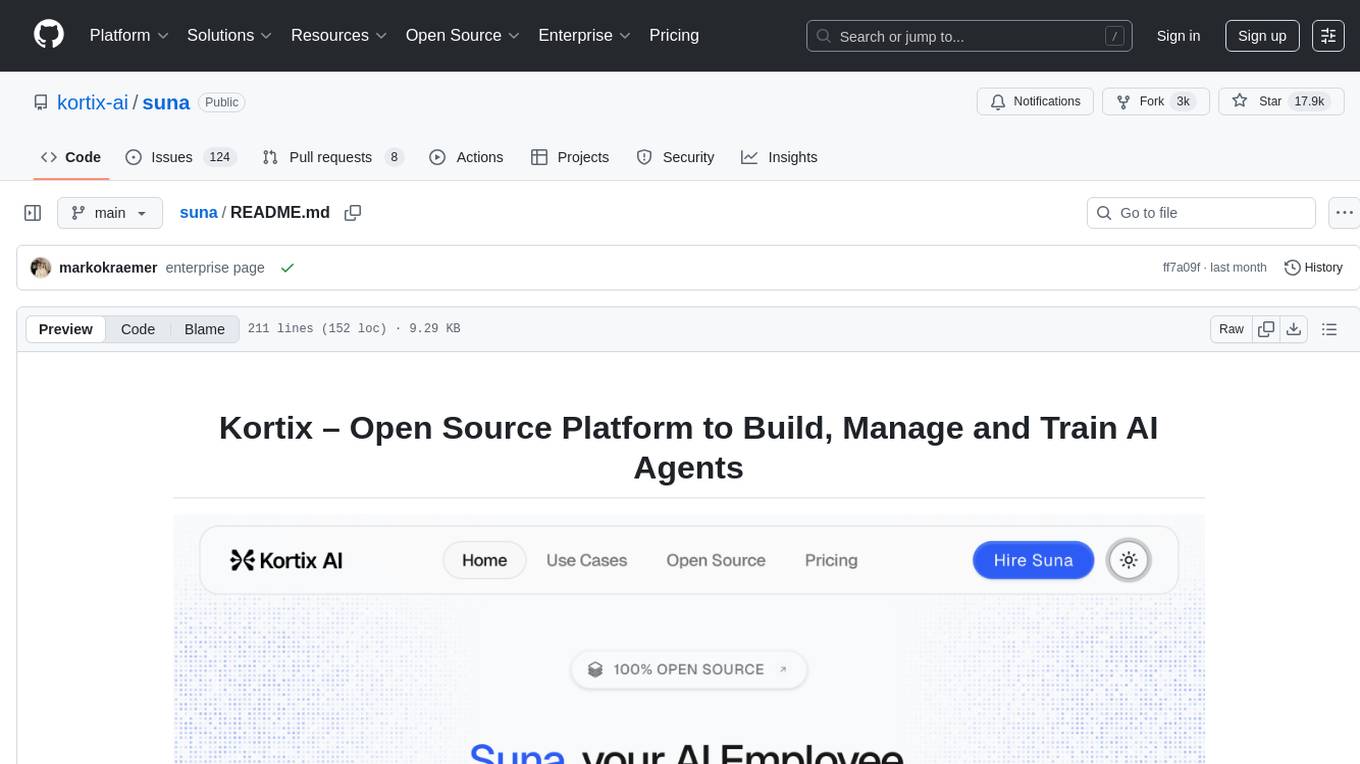Click the suna breadcrumb link
This screenshot has width=1360, height=764.
coord(198,213)
